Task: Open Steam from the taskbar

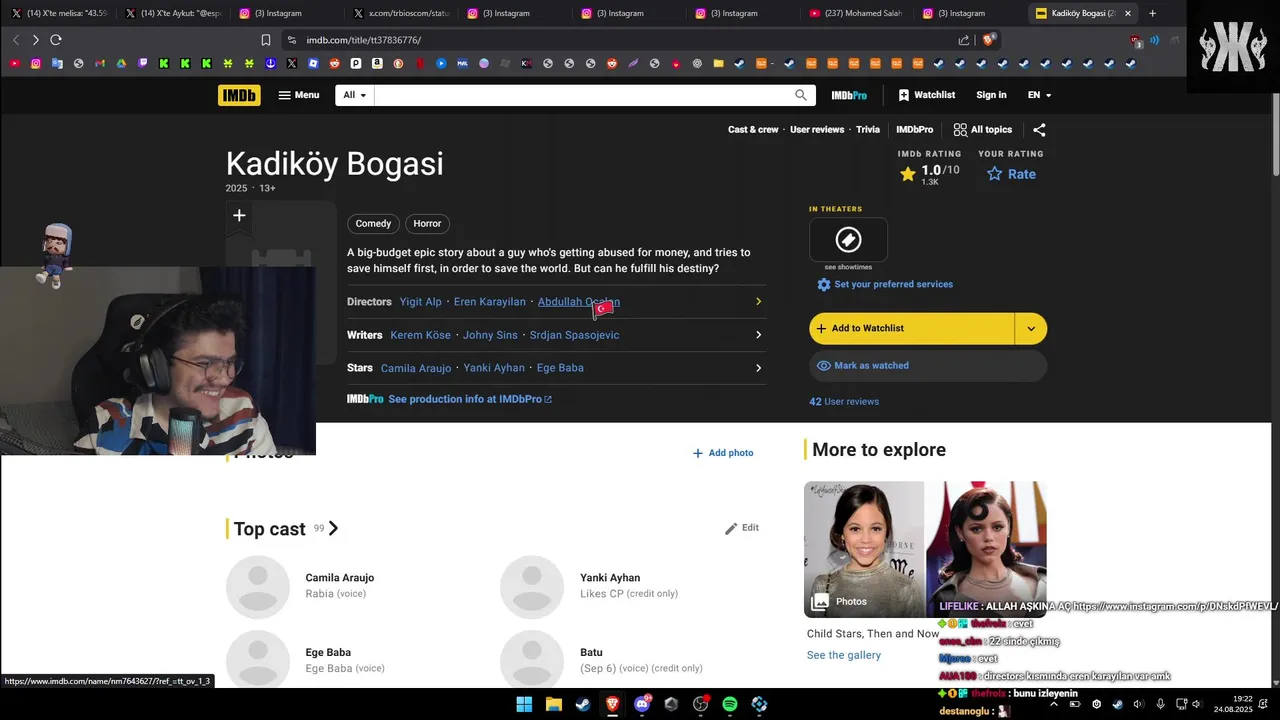Action: point(582,704)
